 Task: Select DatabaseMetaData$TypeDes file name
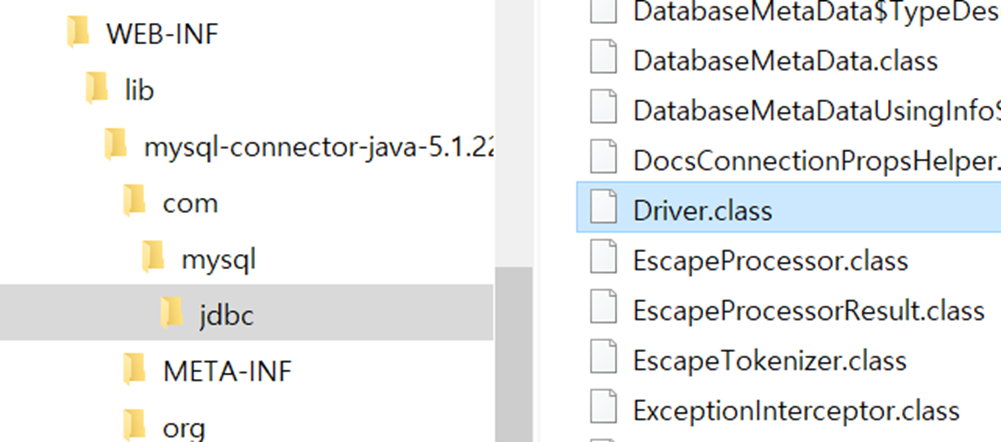[x=817, y=11]
